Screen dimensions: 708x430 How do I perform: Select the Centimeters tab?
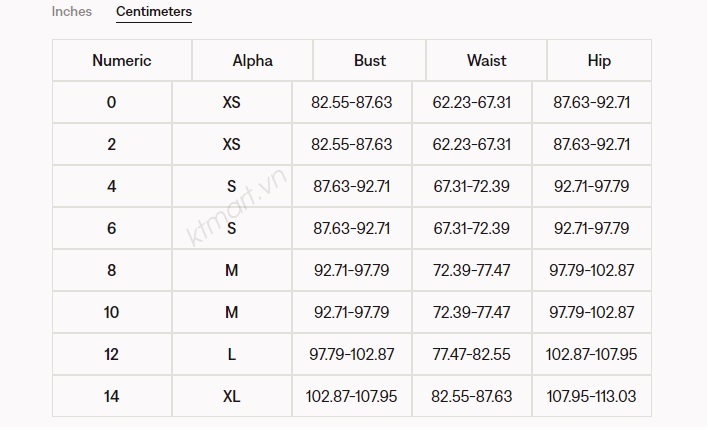point(154,12)
